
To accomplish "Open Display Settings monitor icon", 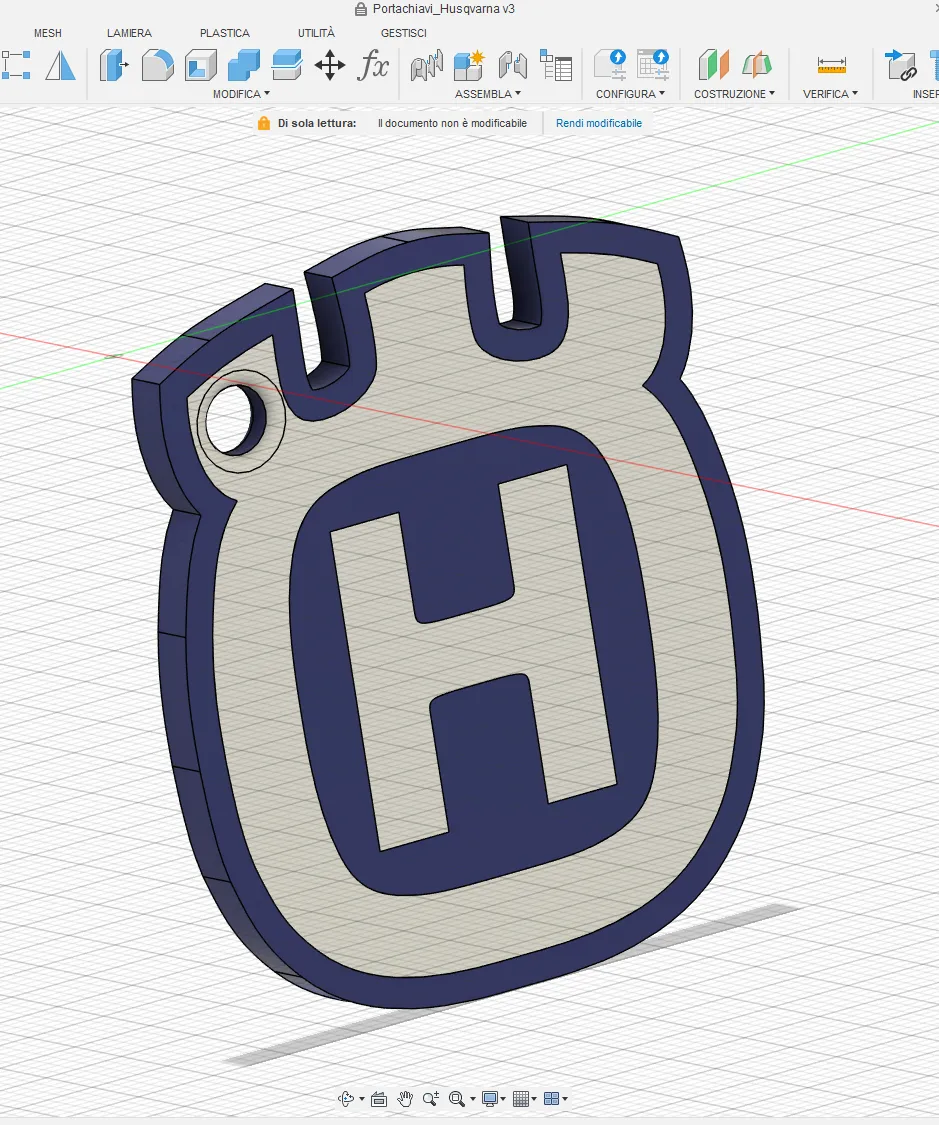I will tap(491, 1098).
